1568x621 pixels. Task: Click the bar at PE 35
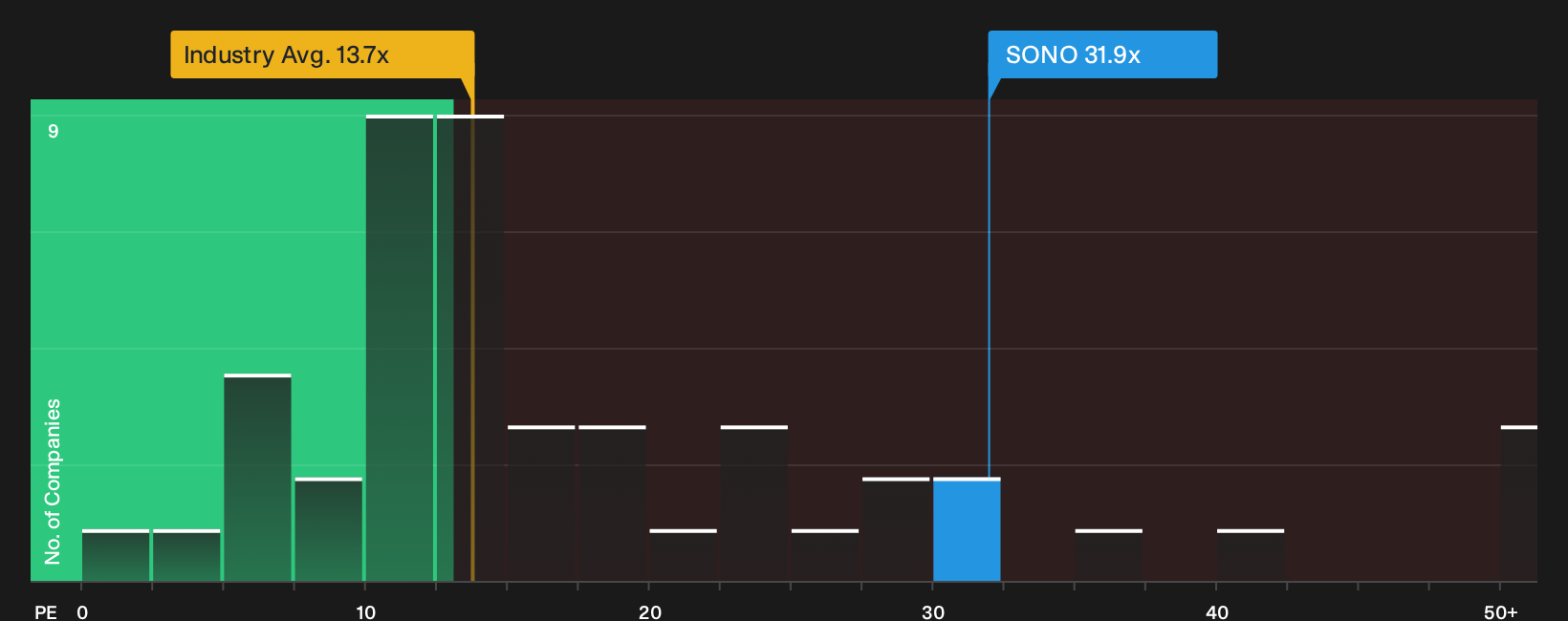pos(1109,555)
